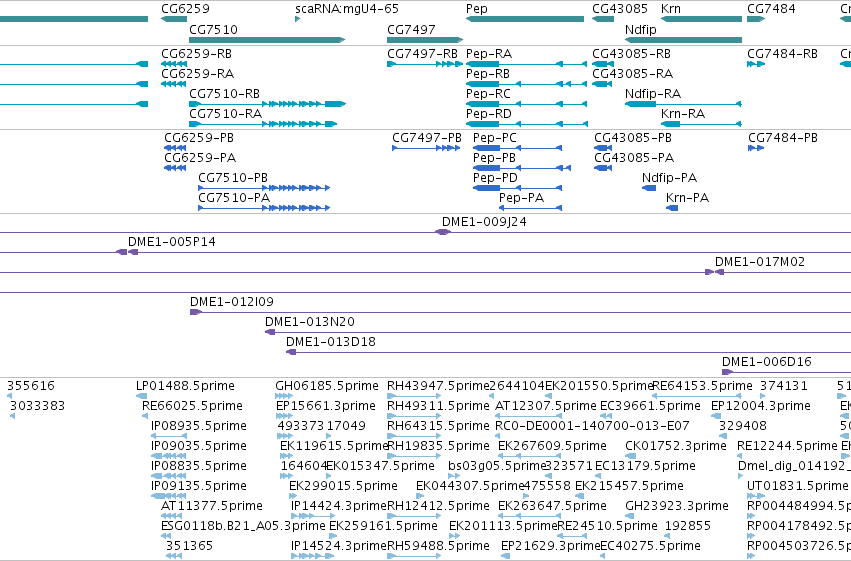Select the Pep gene bar
The height and width of the screenshot is (561, 851).
525,19
